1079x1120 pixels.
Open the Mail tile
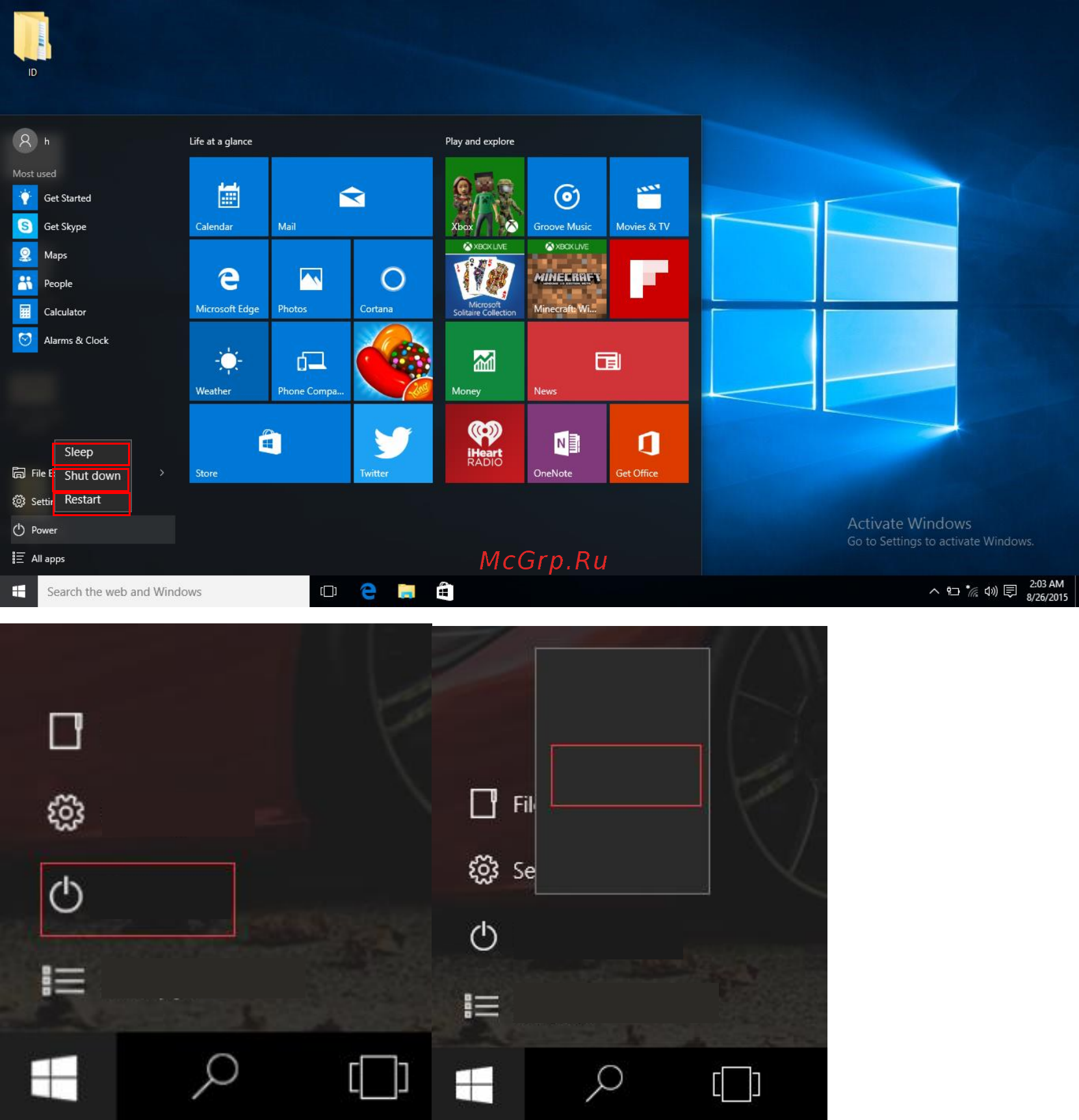click(352, 196)
